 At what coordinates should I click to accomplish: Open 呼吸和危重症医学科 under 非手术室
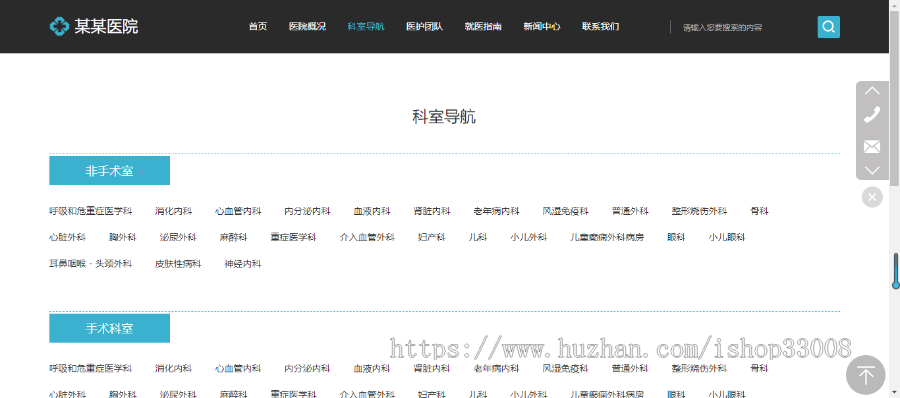(91, 211)
